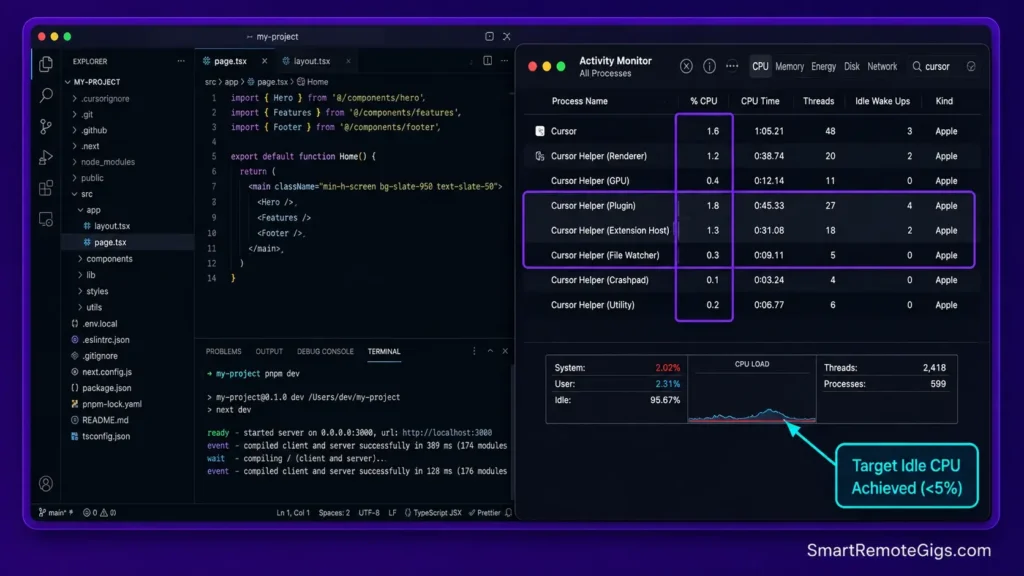1024x576 pixels.
Task: Select the TERMINAL panel tab
Action: point(384,352)
